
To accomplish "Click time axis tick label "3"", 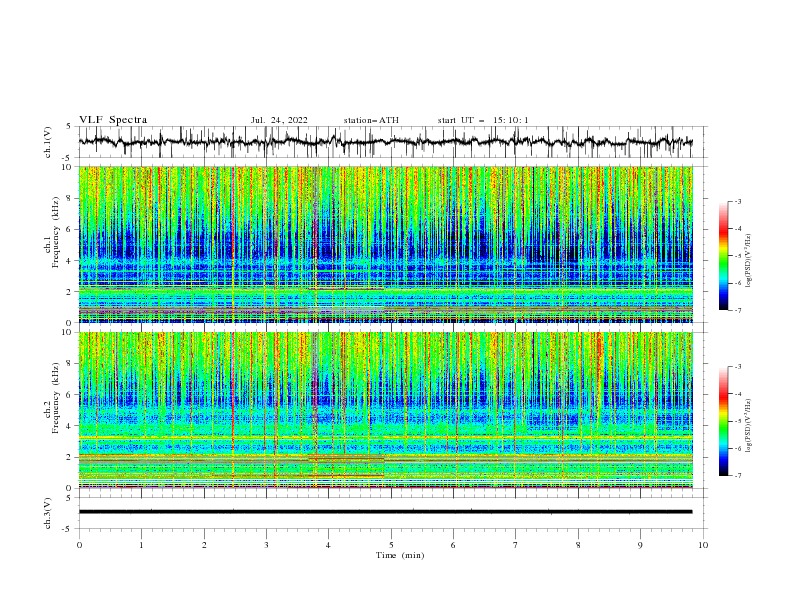I will (266, 545).
